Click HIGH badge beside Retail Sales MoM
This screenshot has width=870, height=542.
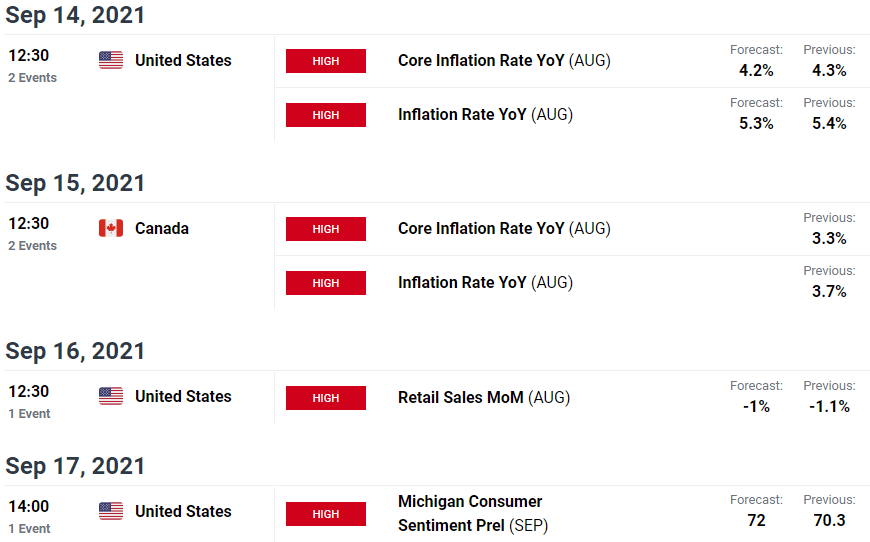[x=326, y=398]
